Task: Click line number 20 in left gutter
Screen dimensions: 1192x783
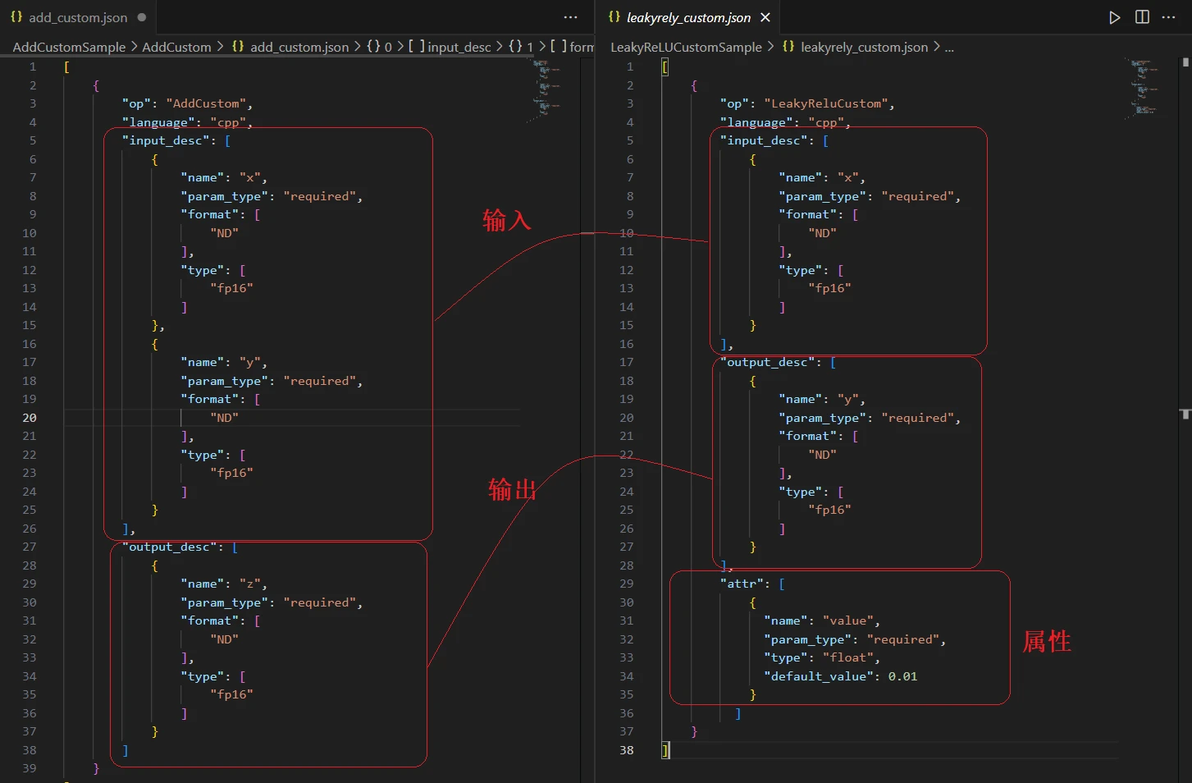Action: (29, 418)
